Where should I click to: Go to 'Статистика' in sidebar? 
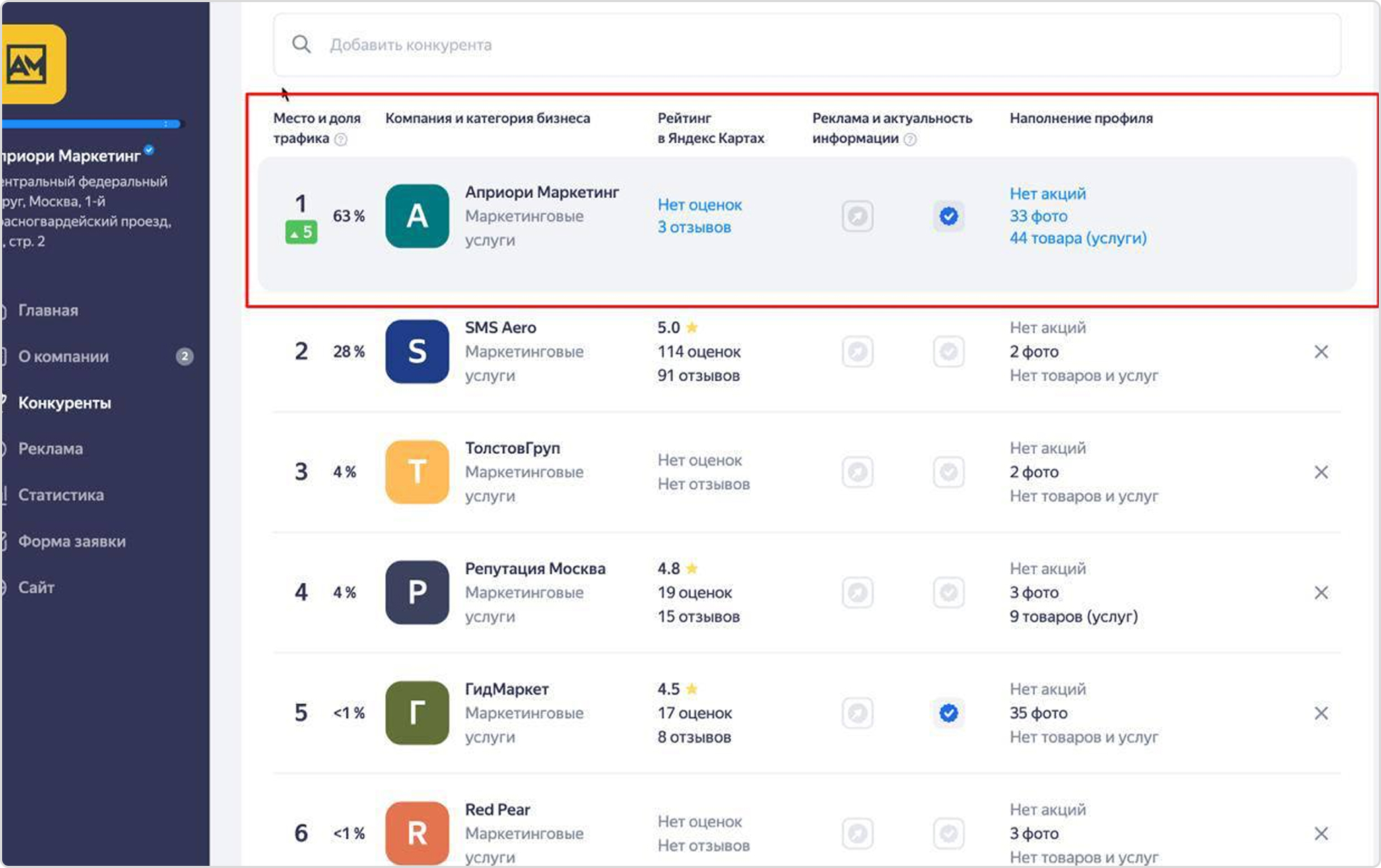[61, 495]
